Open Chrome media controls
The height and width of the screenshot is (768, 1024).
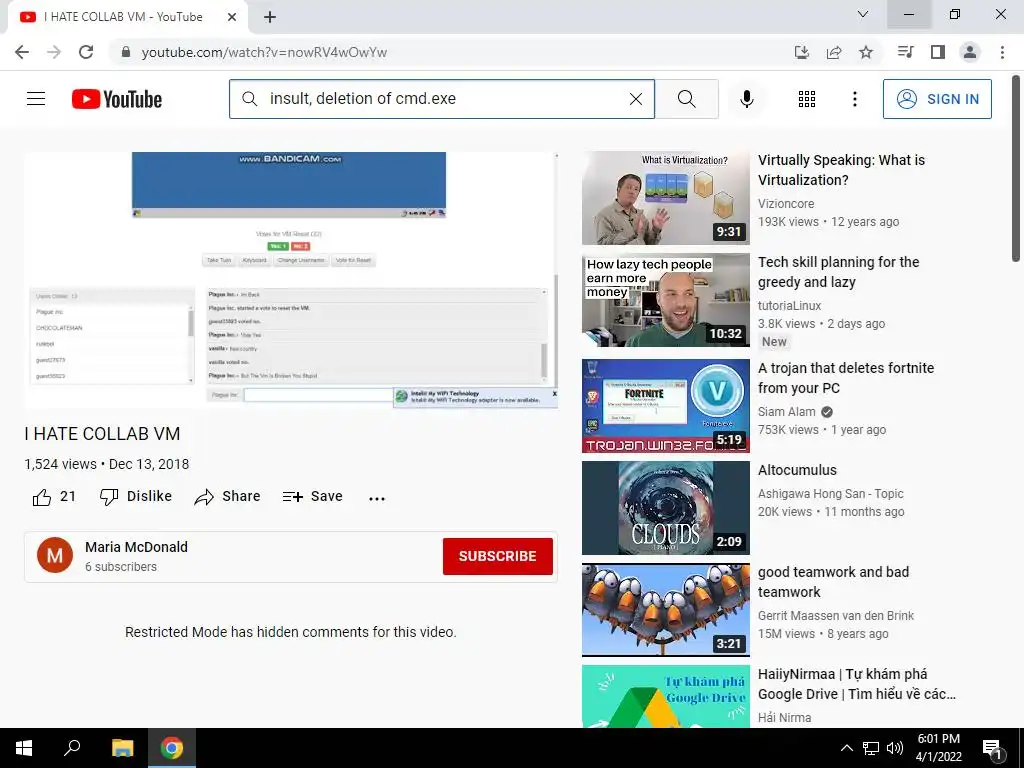coord(906,52)
